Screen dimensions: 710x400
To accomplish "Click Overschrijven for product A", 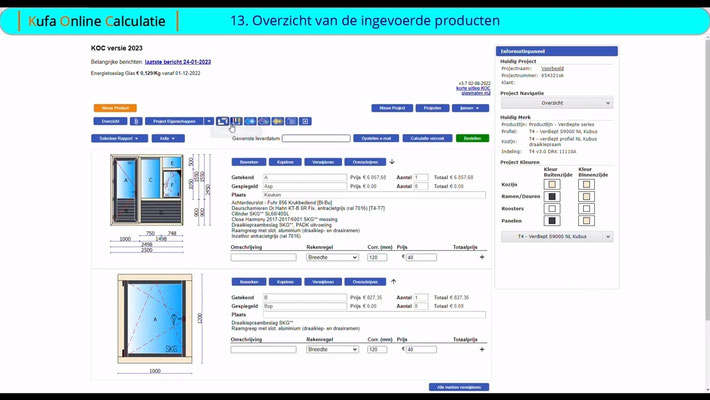I will pos(365,162).
